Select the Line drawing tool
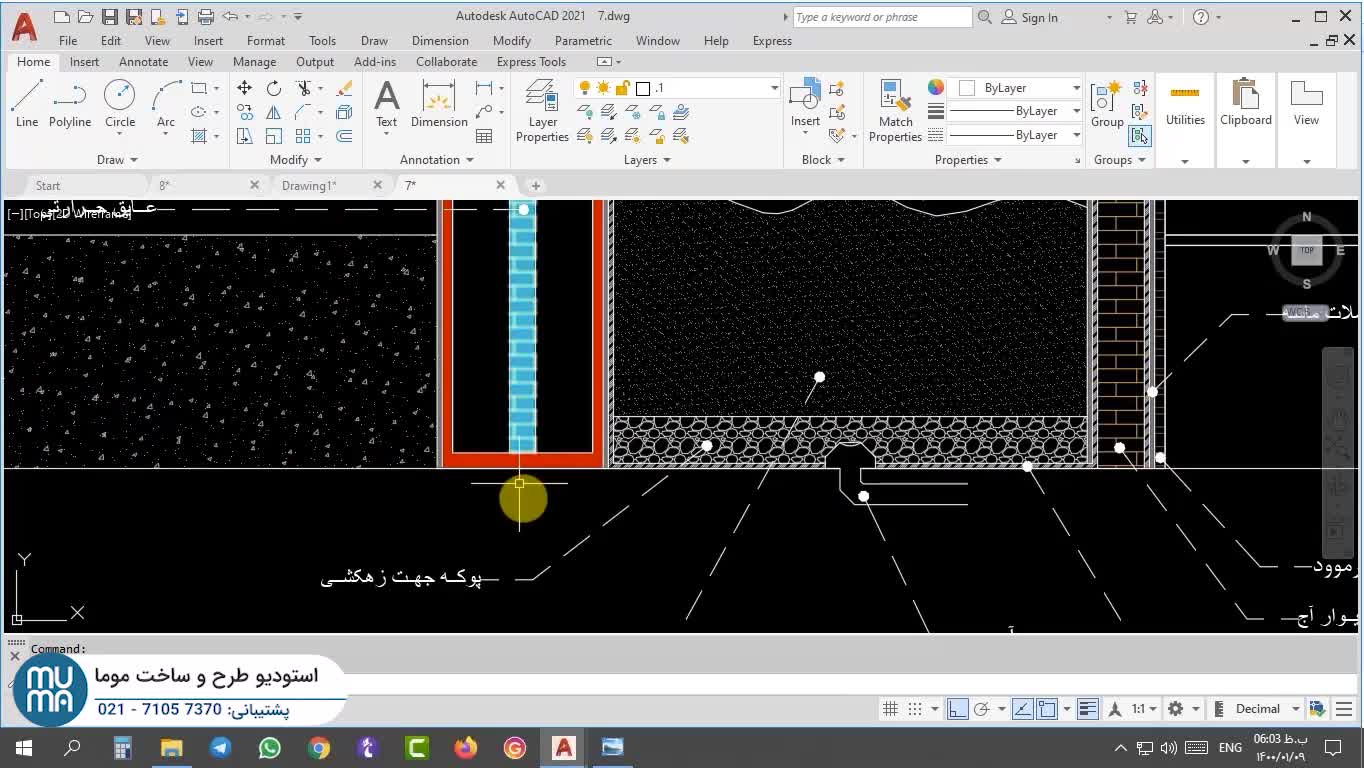This screenshot has width=1364, height=768. pos(27,105)
